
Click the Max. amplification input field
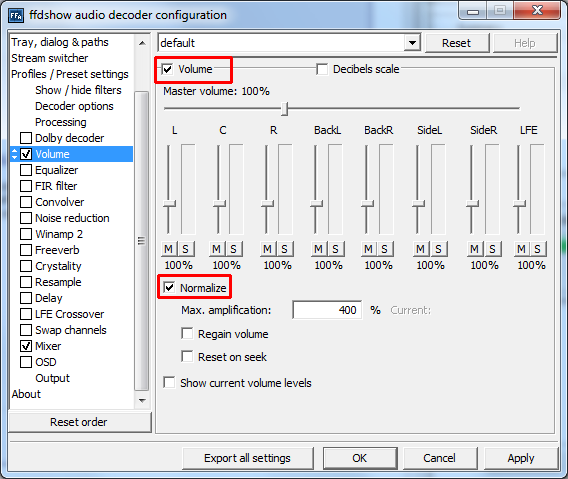point(327,310)
